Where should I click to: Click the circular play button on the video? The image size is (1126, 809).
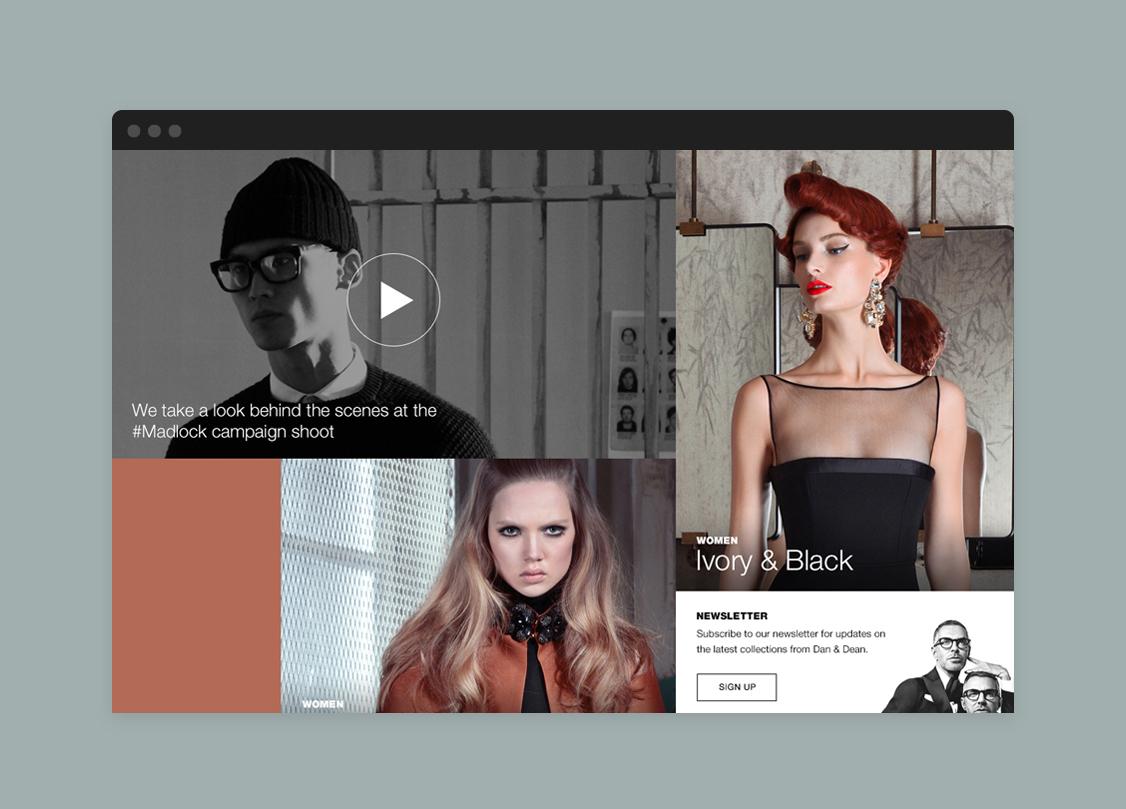[393, 300]
